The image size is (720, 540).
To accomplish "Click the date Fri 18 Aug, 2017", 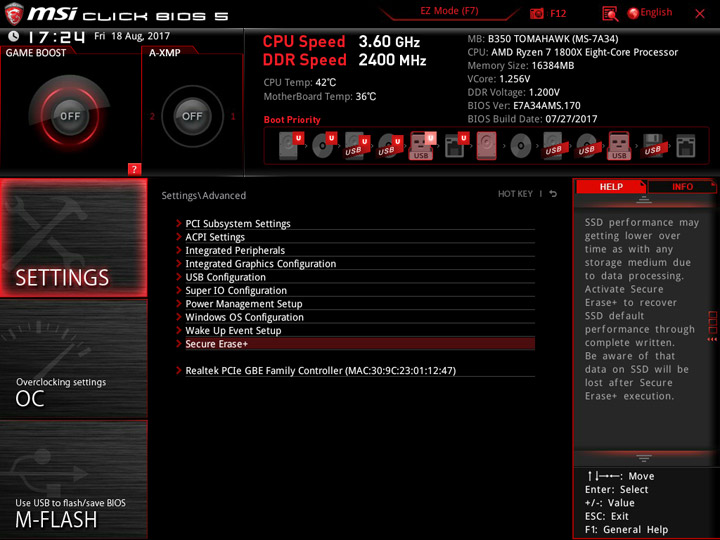I will (x=132, y=36).
